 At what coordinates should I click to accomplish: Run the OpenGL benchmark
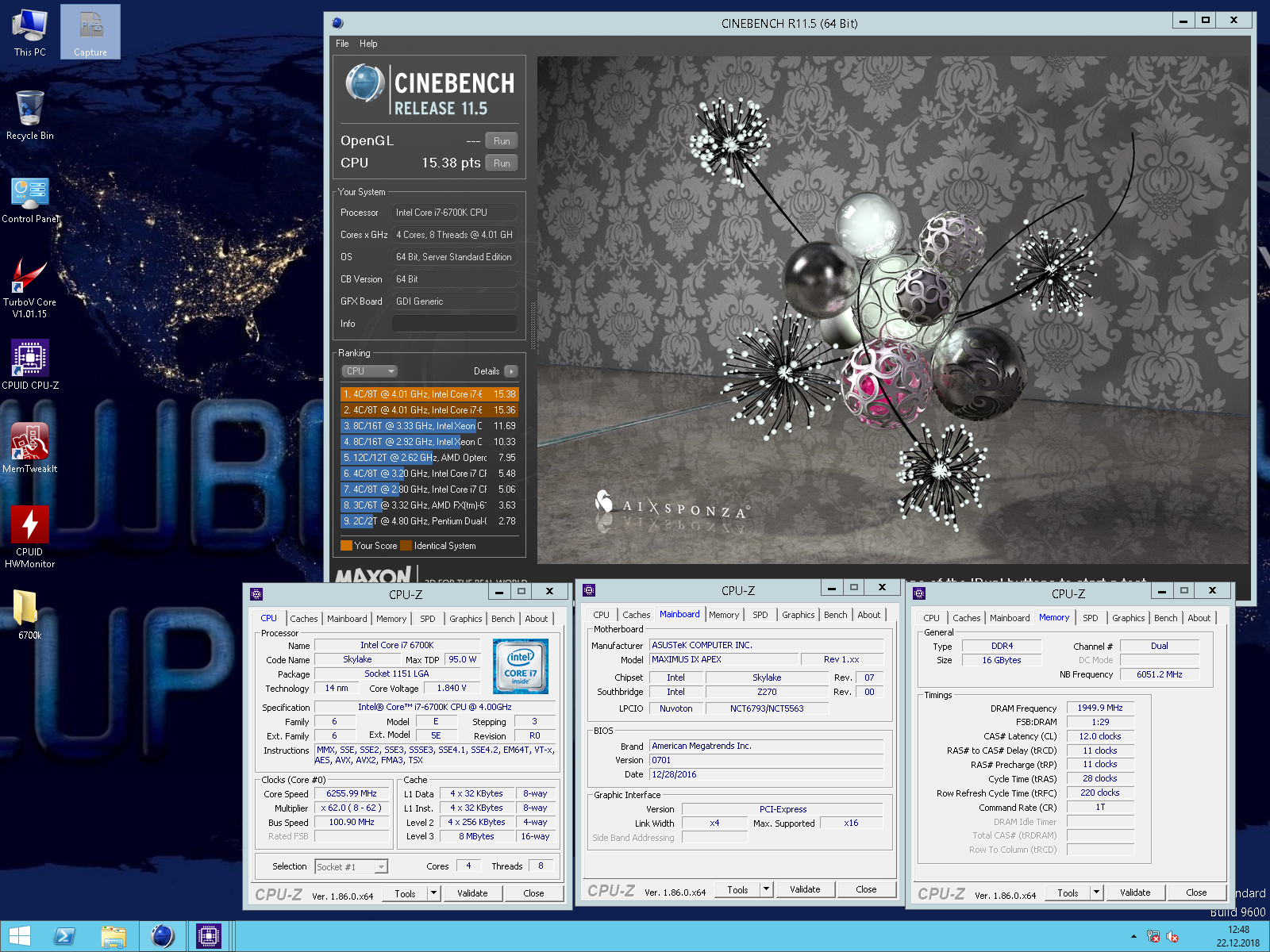pos(502,141)
